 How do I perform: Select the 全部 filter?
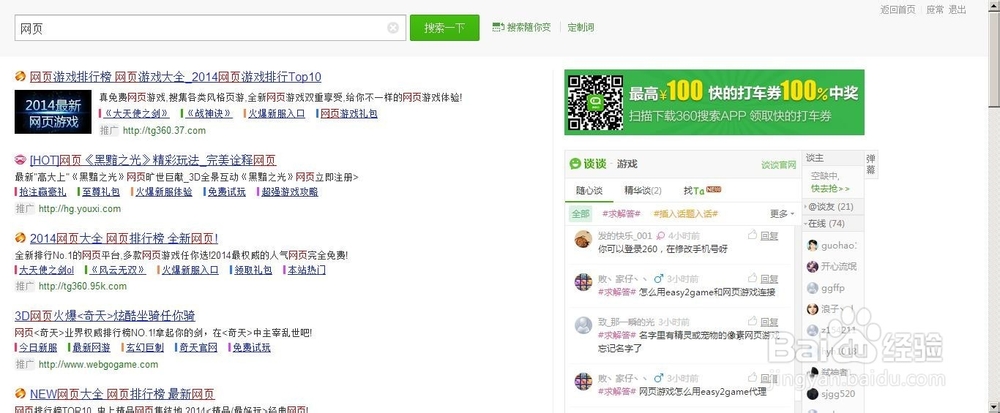point(580,214)
